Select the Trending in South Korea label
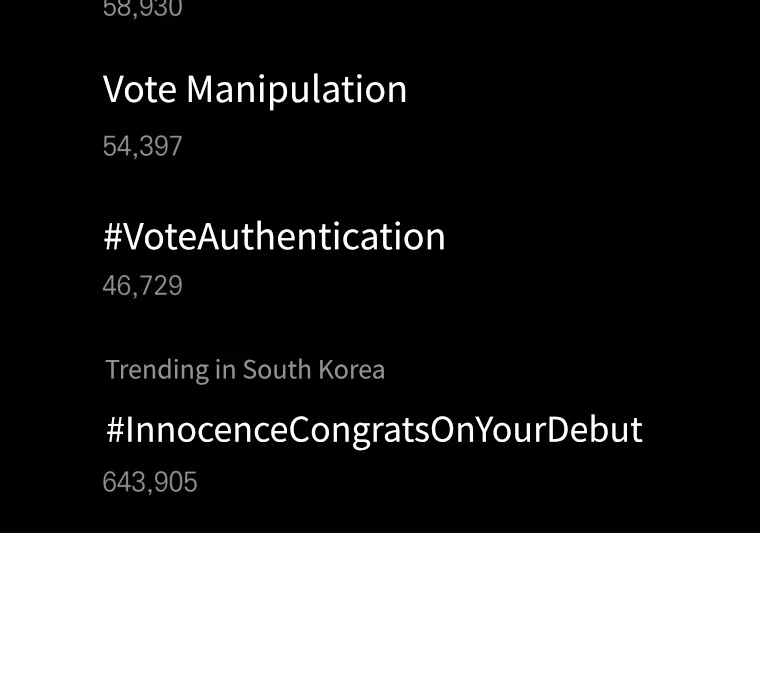 [245, 369]
